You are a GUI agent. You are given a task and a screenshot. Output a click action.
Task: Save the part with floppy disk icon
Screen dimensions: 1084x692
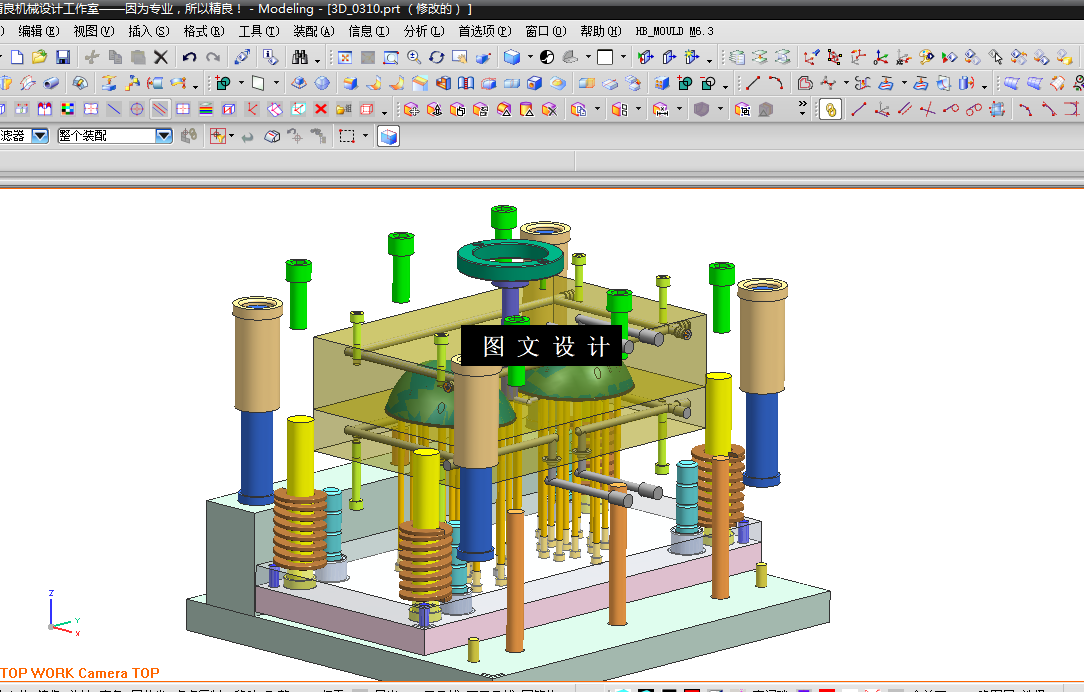tap(63, 57)
